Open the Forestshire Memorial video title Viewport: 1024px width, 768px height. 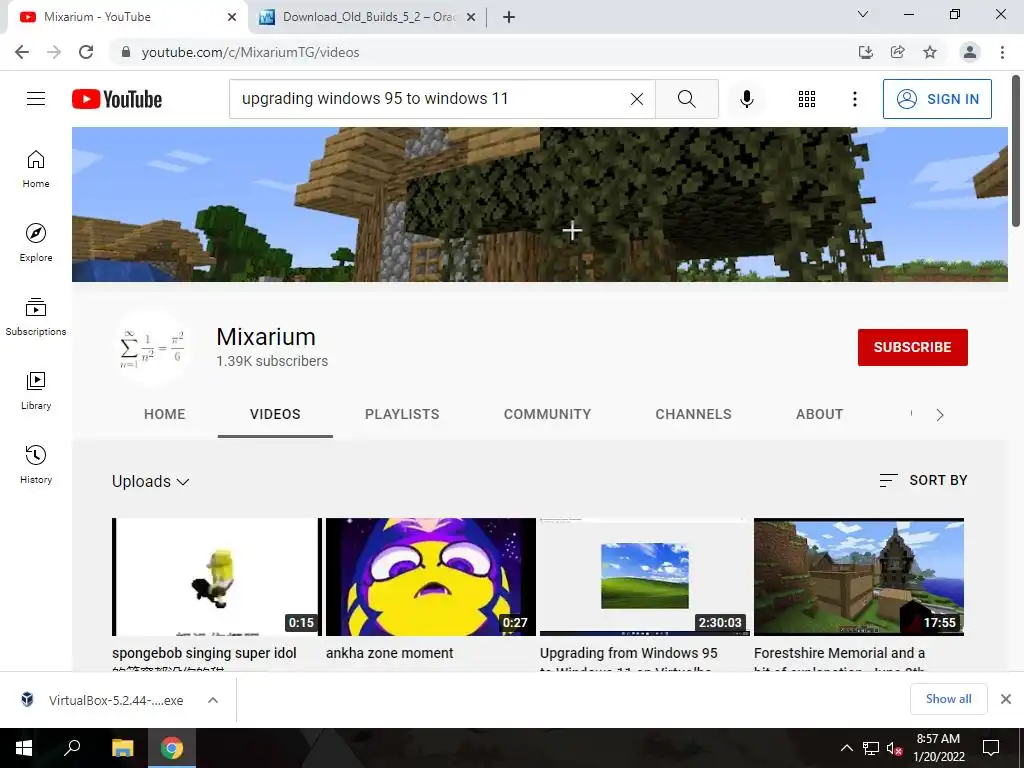coord(839,653)
